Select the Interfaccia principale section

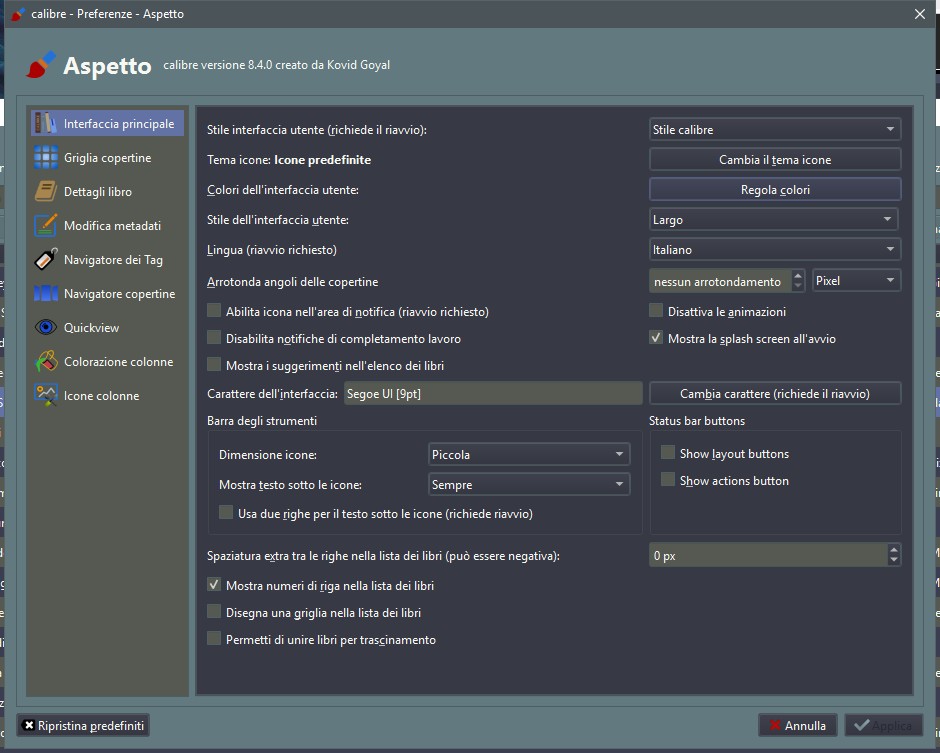(x=107, y=124)
